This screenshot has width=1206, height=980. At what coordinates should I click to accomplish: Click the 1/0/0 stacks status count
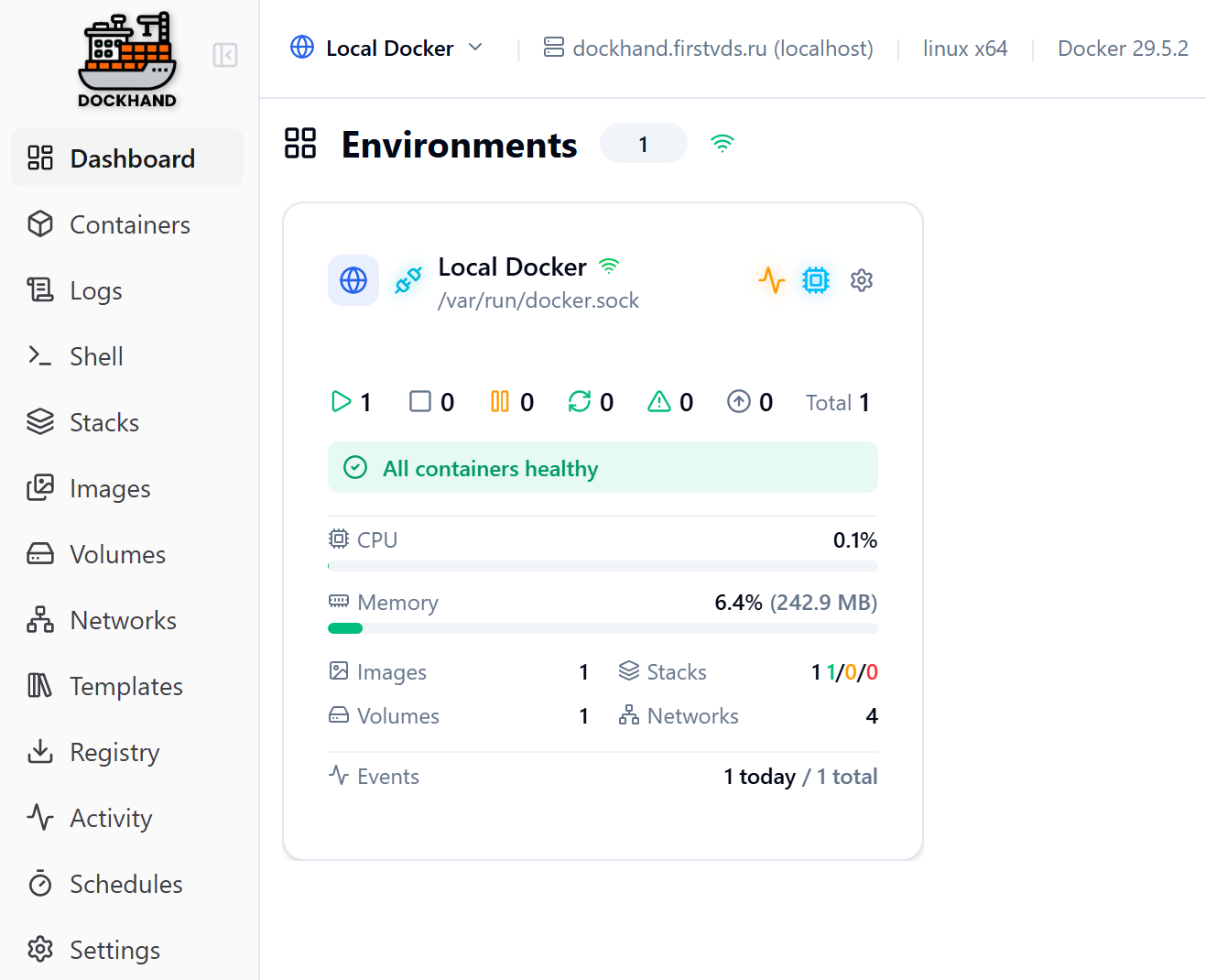click(853, 672)
